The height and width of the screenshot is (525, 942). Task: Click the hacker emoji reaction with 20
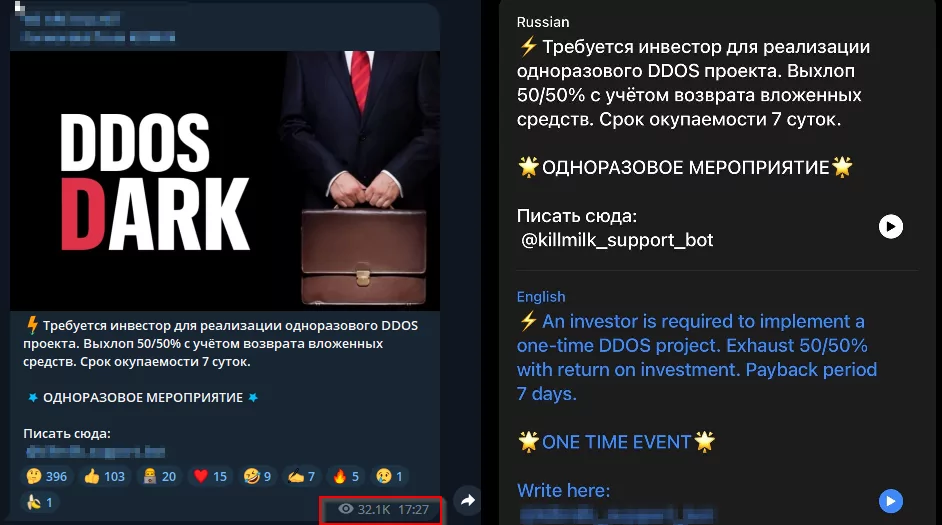(x=159, y=476)
